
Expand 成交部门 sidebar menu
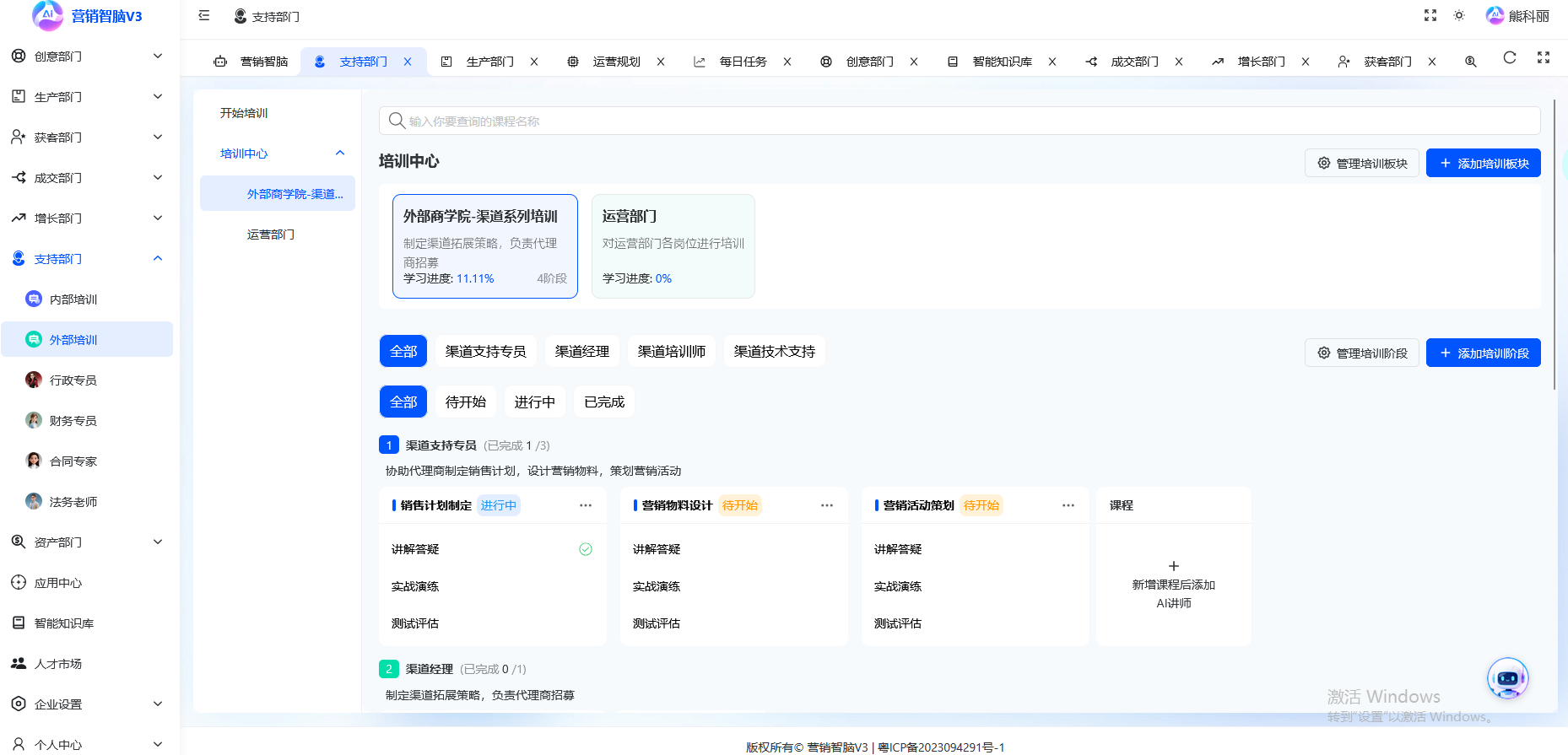click(x=88, y=178)
